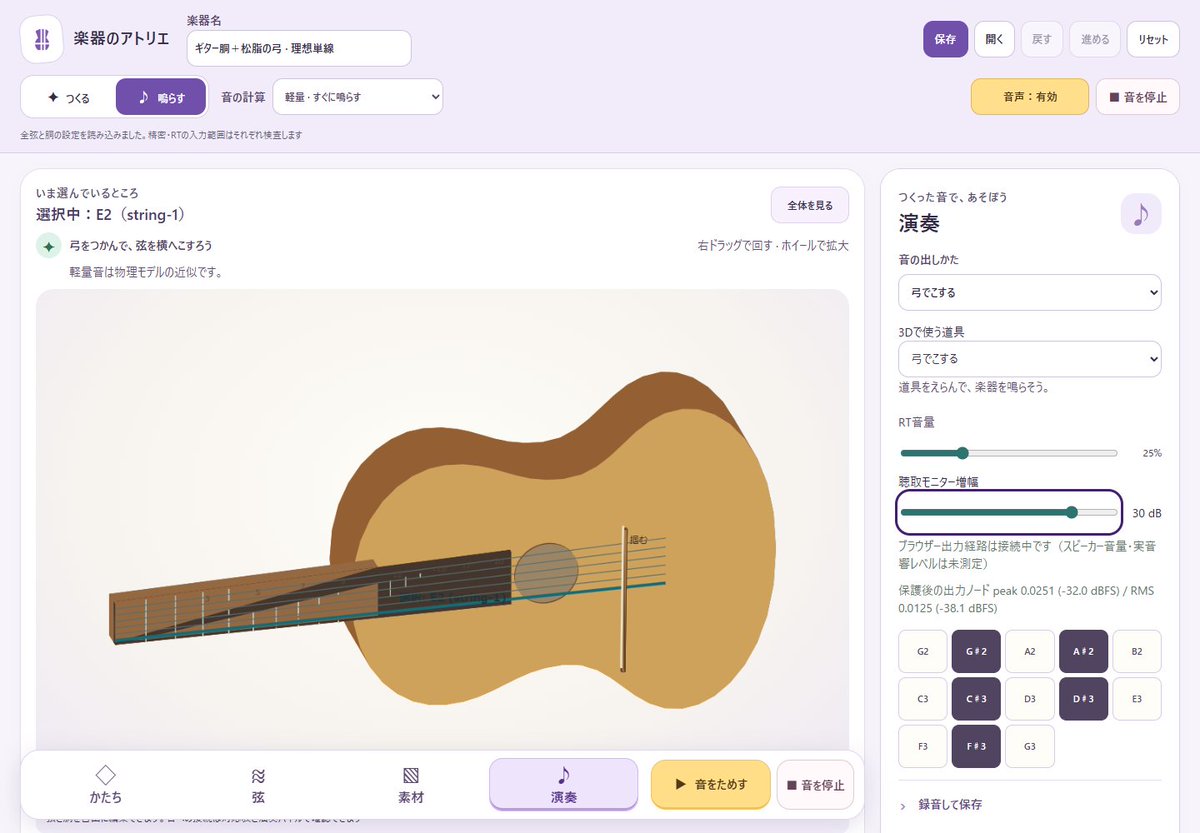Play the A2 note key
Screen dimensions: 1200x833
point(1030,651)
